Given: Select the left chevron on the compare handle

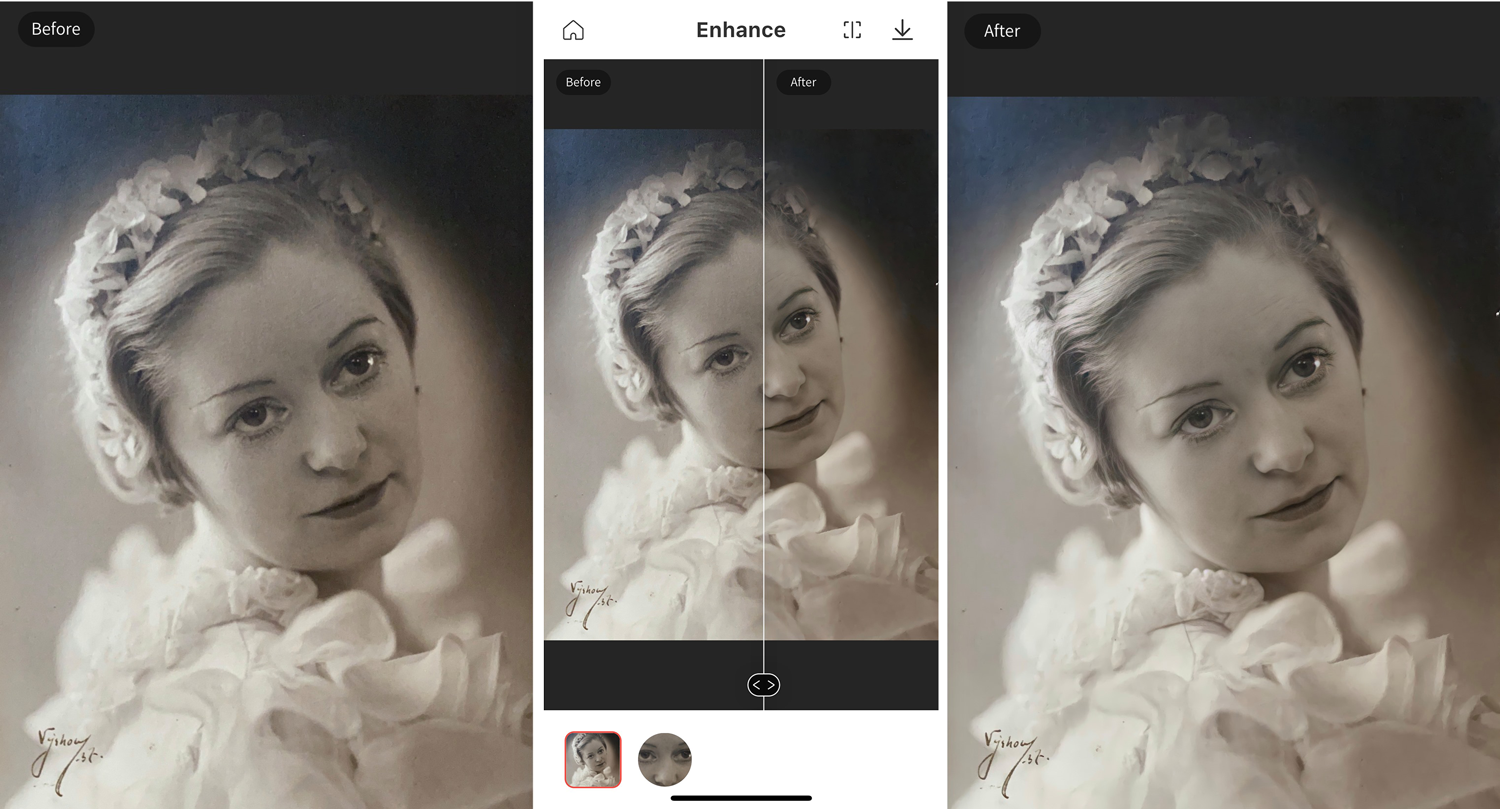Looking at the screenshot, I should pyautogui.click(x=757, y=685).
